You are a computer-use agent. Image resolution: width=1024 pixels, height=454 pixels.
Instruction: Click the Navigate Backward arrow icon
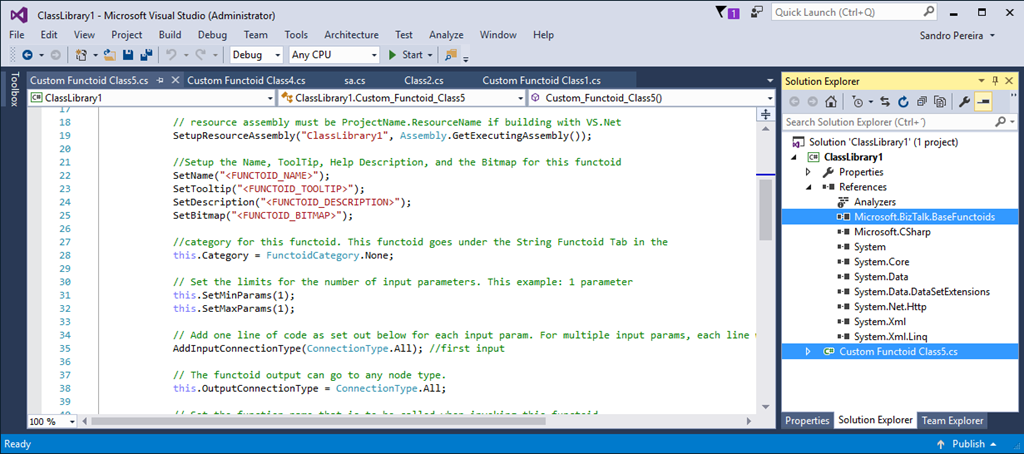point(26,55)
